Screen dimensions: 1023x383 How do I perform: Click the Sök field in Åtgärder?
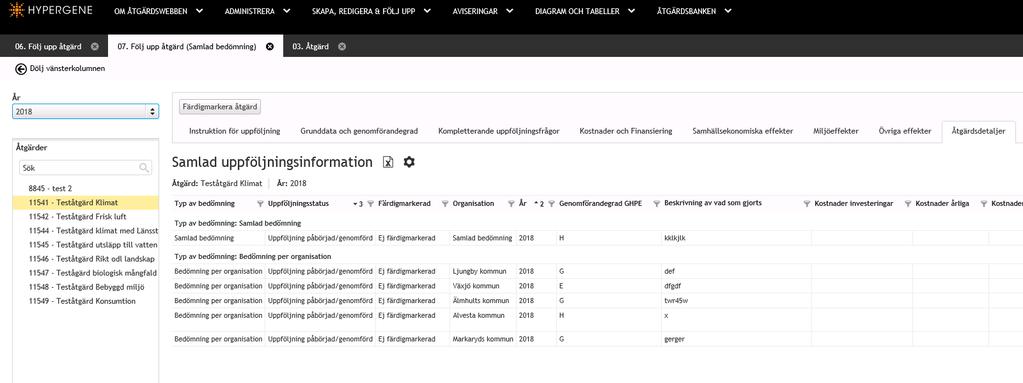[85, 168]
